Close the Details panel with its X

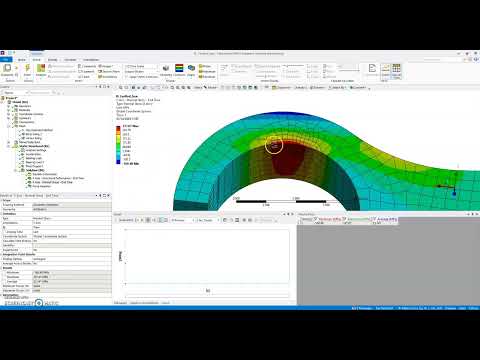(x=109, y=195)
